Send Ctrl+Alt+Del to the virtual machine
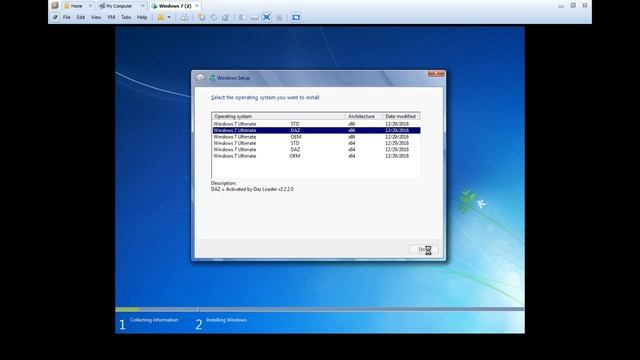This screenshot has height=360, width=640. [184, 17]
